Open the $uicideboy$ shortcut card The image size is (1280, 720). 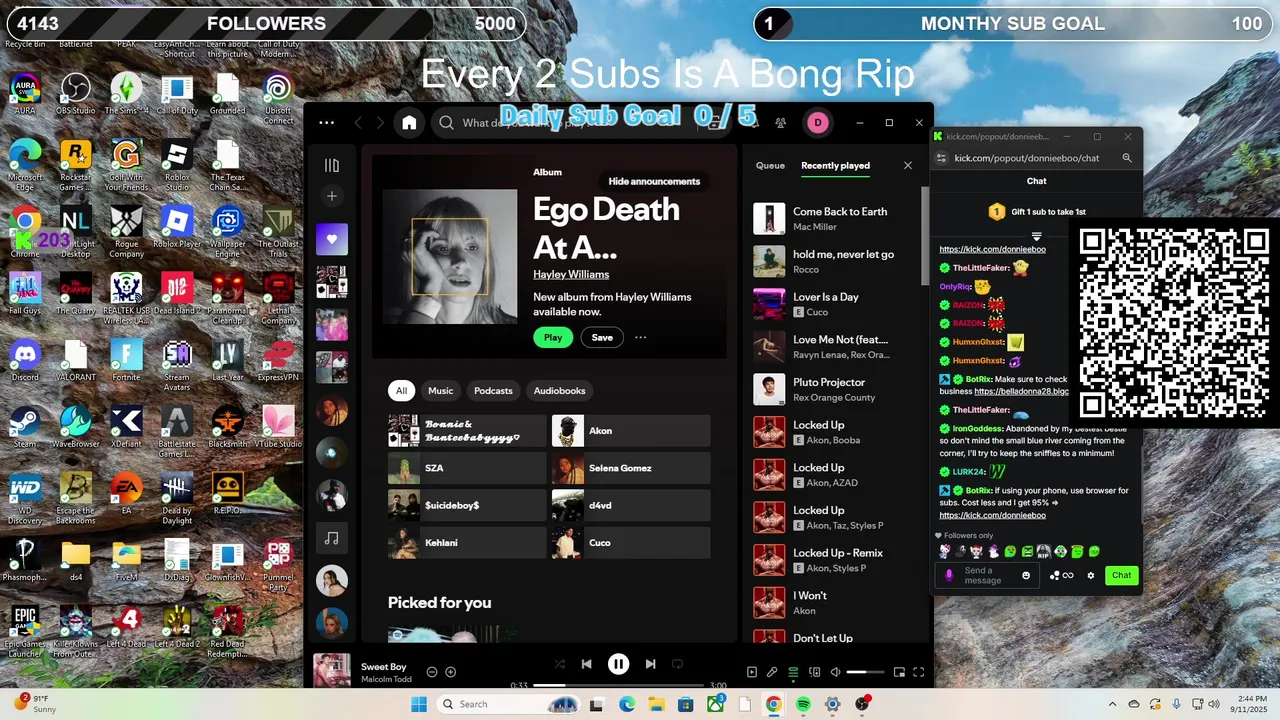(467, 505)
